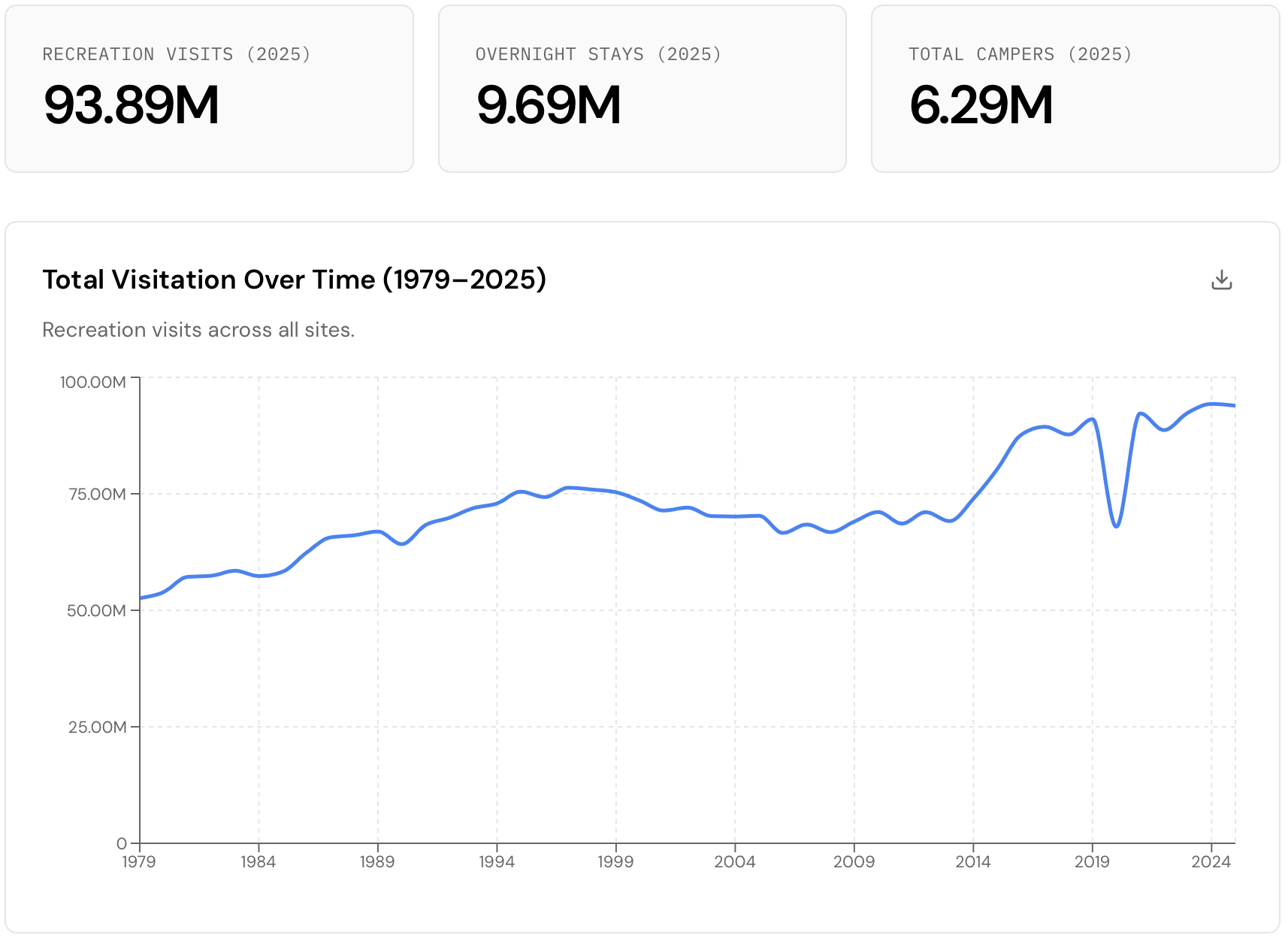The width and height of the screenshot is (1288, 941).
Task: Click the 2020 dip on the line
Action: tap(1117, 526)
